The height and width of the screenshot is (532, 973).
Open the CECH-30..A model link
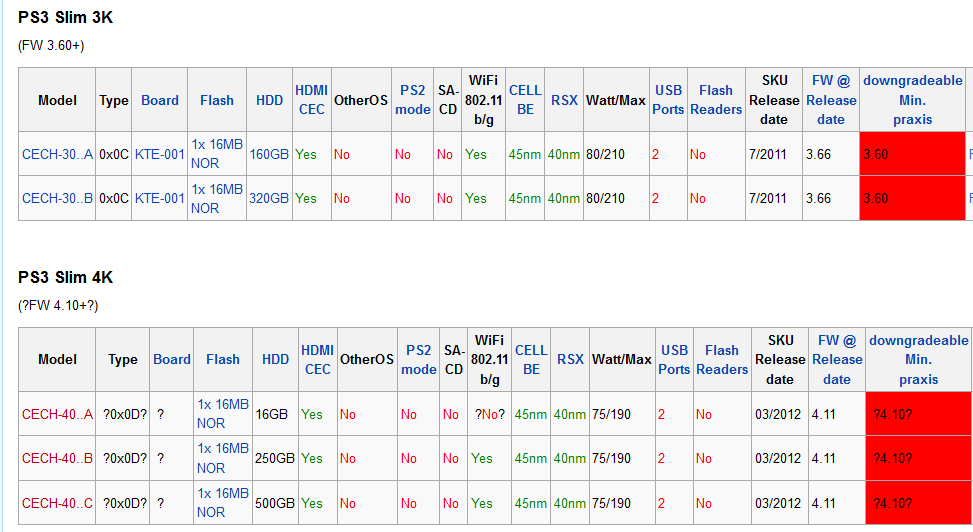pyautogui.click(x=57, y=154)
